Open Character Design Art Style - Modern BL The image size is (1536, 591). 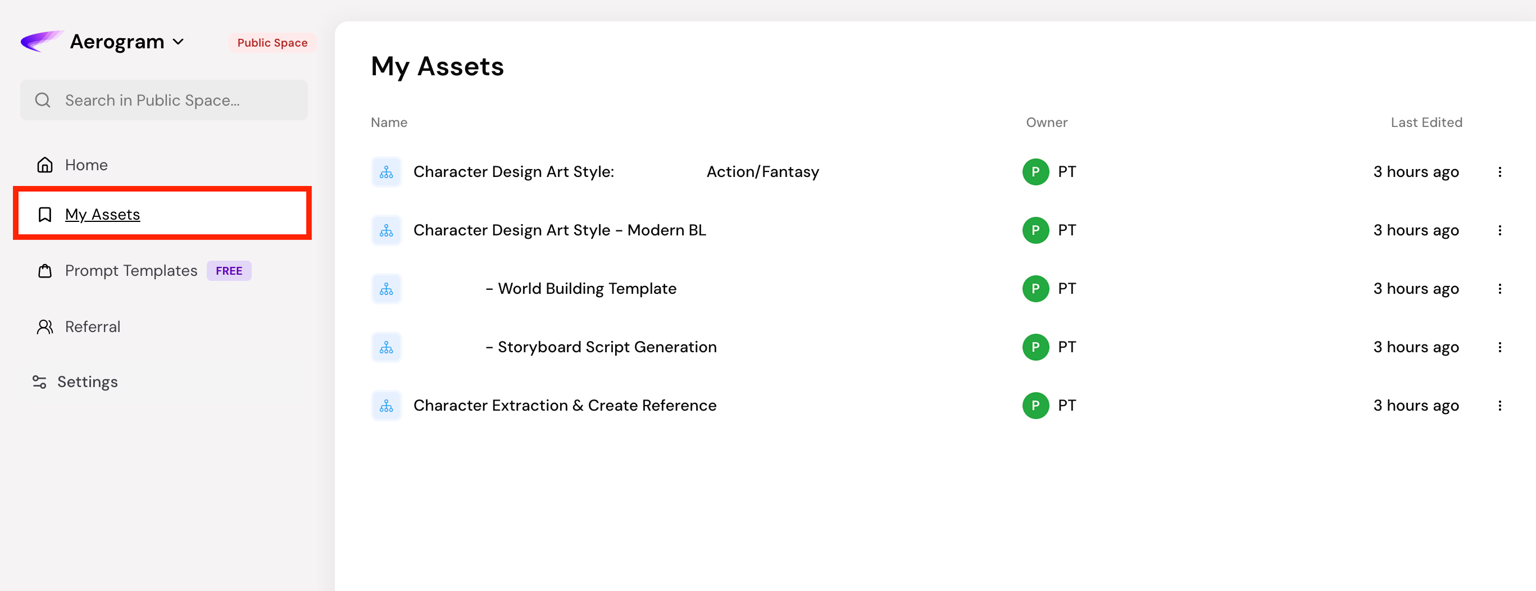(x=559, y=230)
